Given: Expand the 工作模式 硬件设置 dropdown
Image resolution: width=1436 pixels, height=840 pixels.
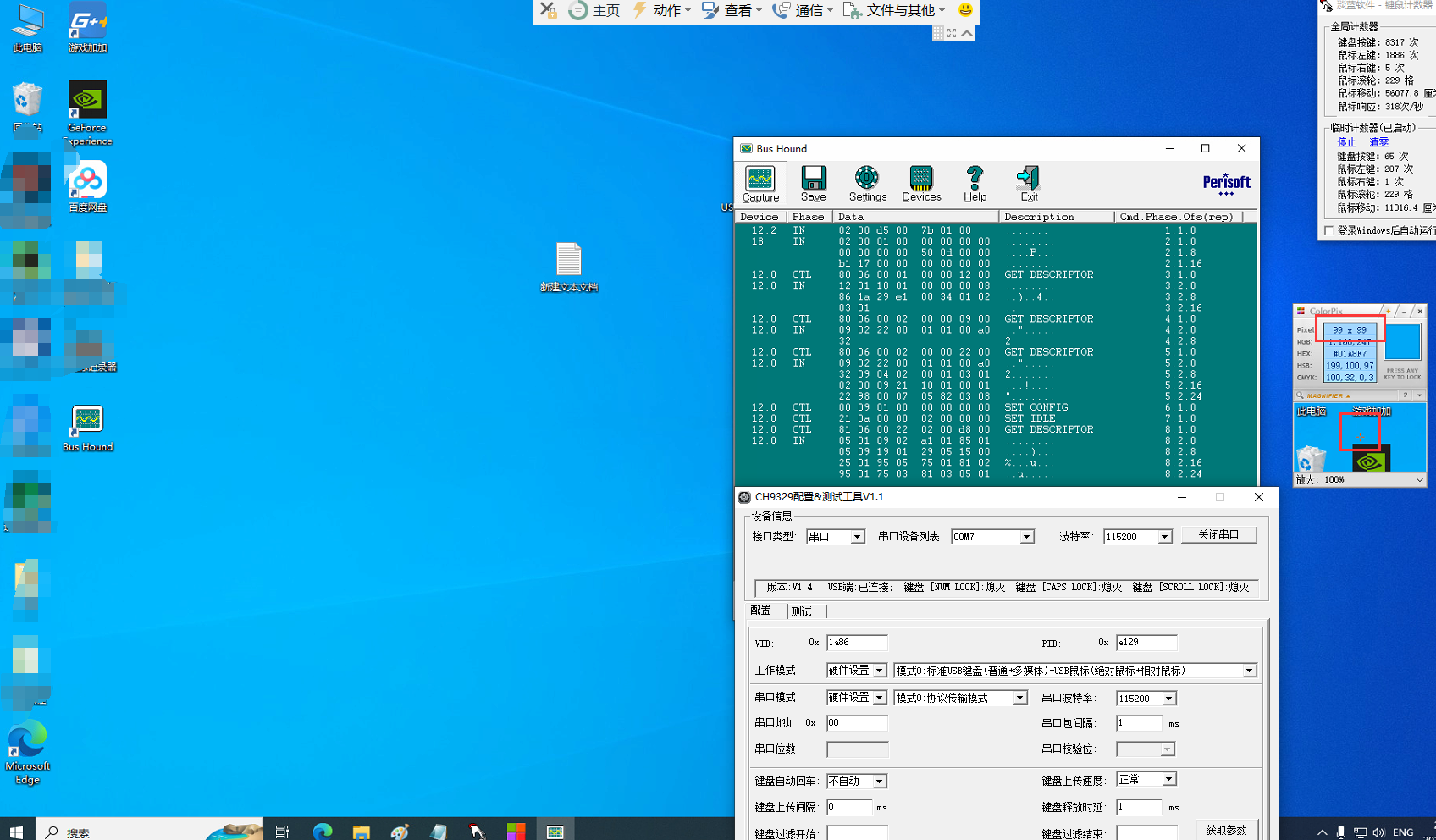Looking at the screenshot, I should pyautogui.click(x=880, y=671).
